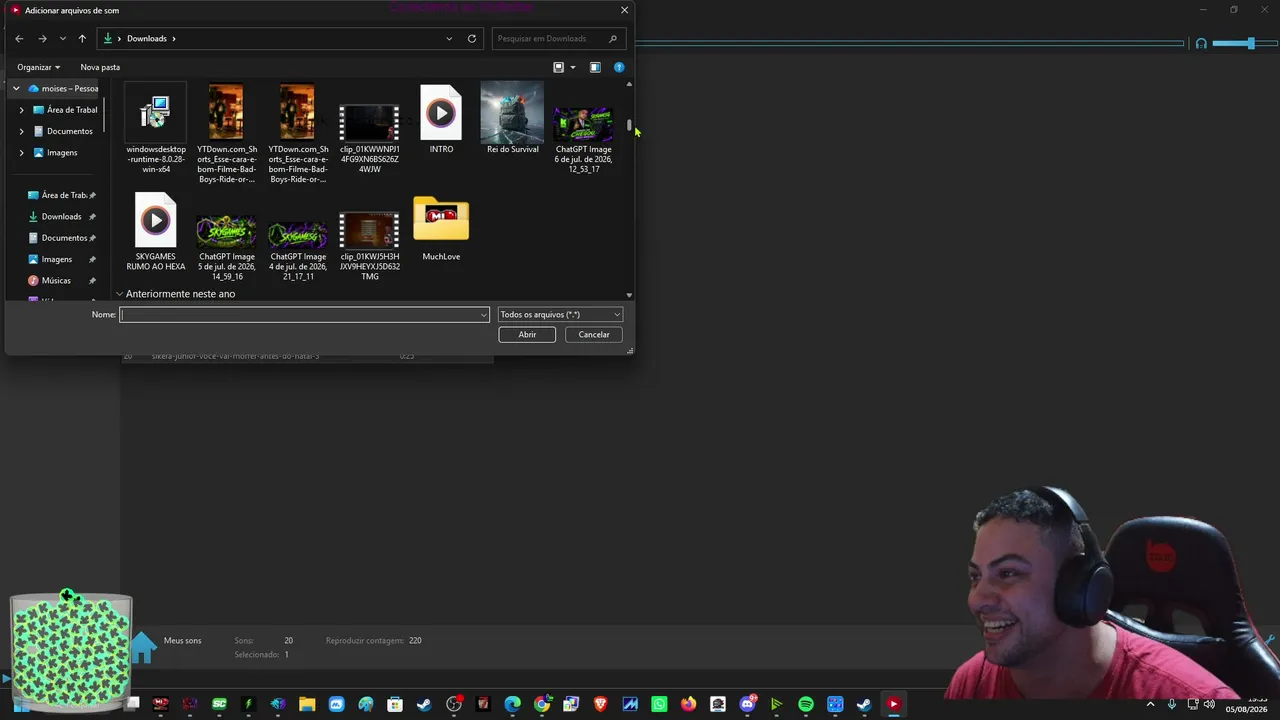Click the forward navigation arrow in the dialog

pos(42,39)
